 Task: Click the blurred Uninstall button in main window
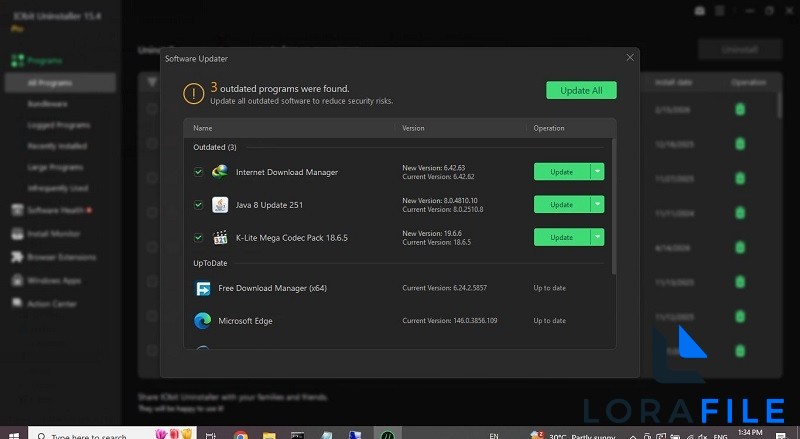click(740, 50)
